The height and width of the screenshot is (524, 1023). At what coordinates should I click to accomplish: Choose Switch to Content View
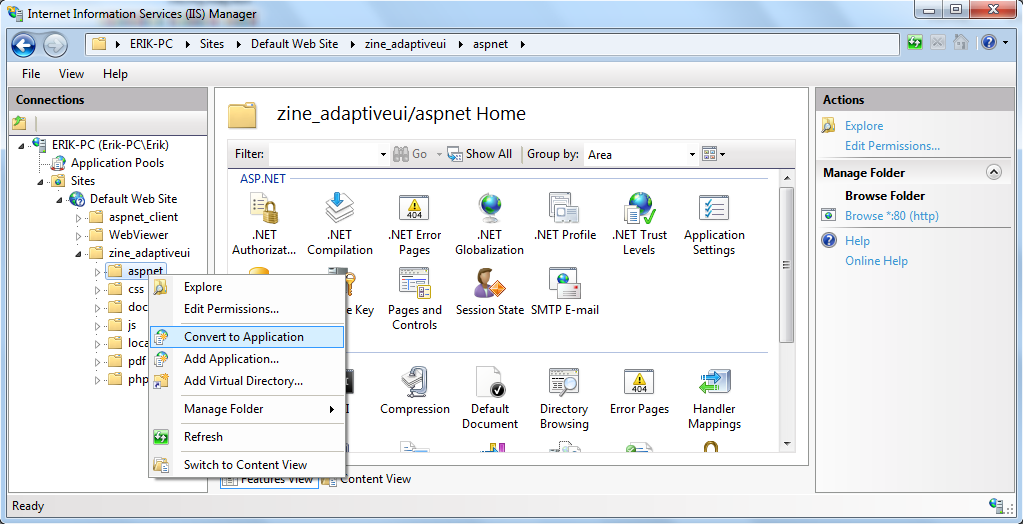pyautogui.click(x=247, y=465)
